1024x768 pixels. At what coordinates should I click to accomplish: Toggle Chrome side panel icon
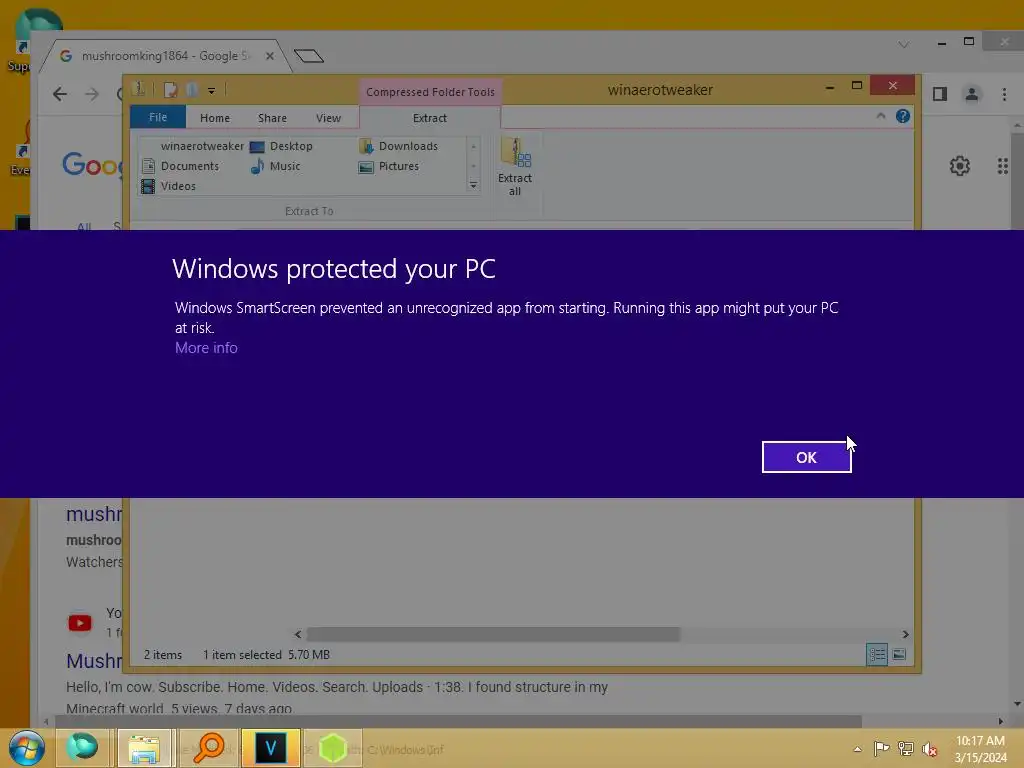click(940, 94)
